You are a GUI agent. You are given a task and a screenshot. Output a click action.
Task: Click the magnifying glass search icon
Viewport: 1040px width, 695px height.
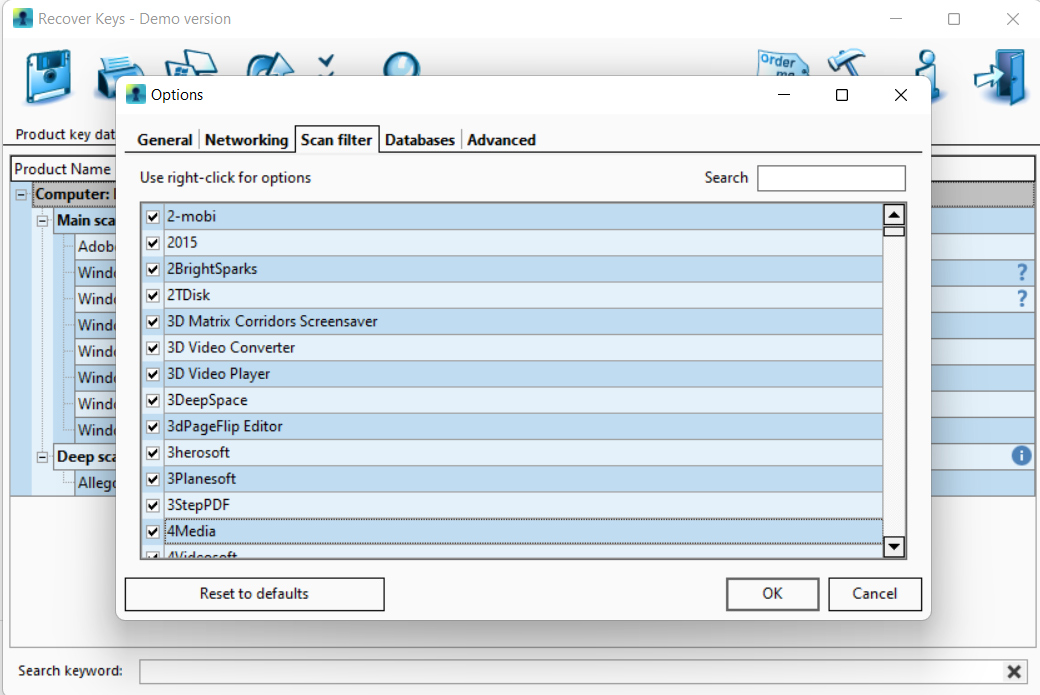pos(400,64)
